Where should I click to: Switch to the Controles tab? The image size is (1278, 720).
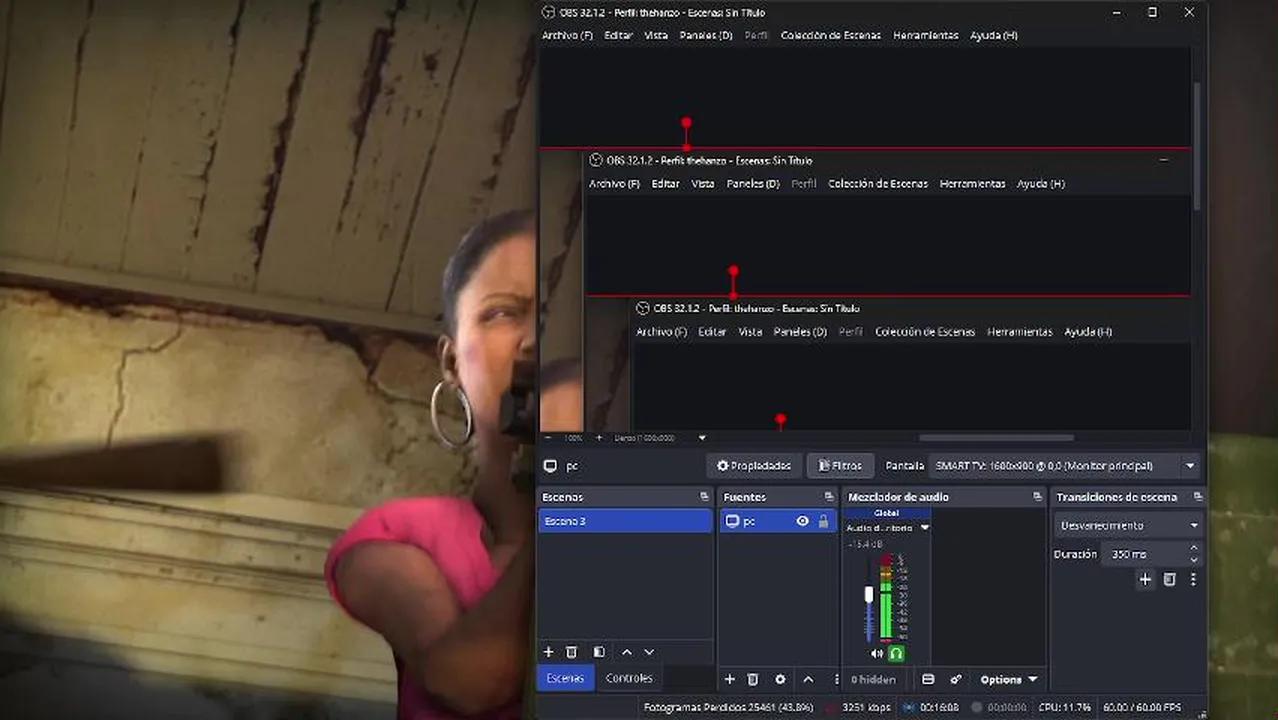point(629,678)
